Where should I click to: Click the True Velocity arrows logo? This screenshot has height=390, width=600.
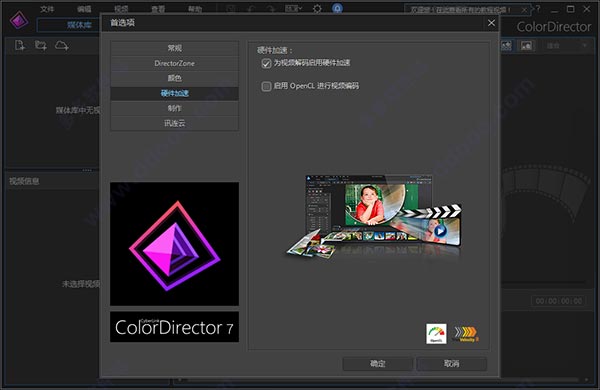coord(465,333)
